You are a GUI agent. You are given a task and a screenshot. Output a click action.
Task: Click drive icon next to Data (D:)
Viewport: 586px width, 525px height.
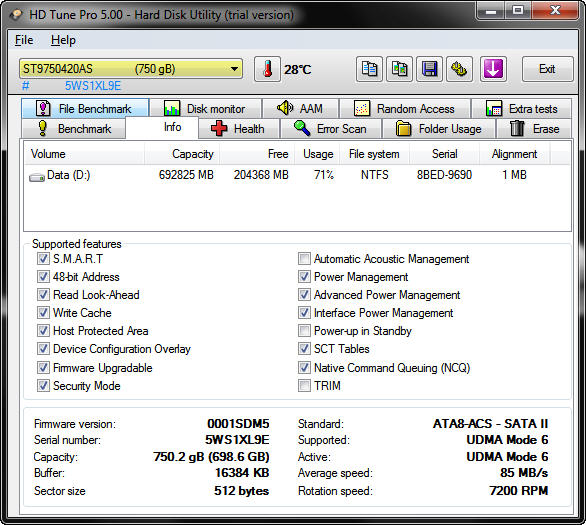coord(37,177)
